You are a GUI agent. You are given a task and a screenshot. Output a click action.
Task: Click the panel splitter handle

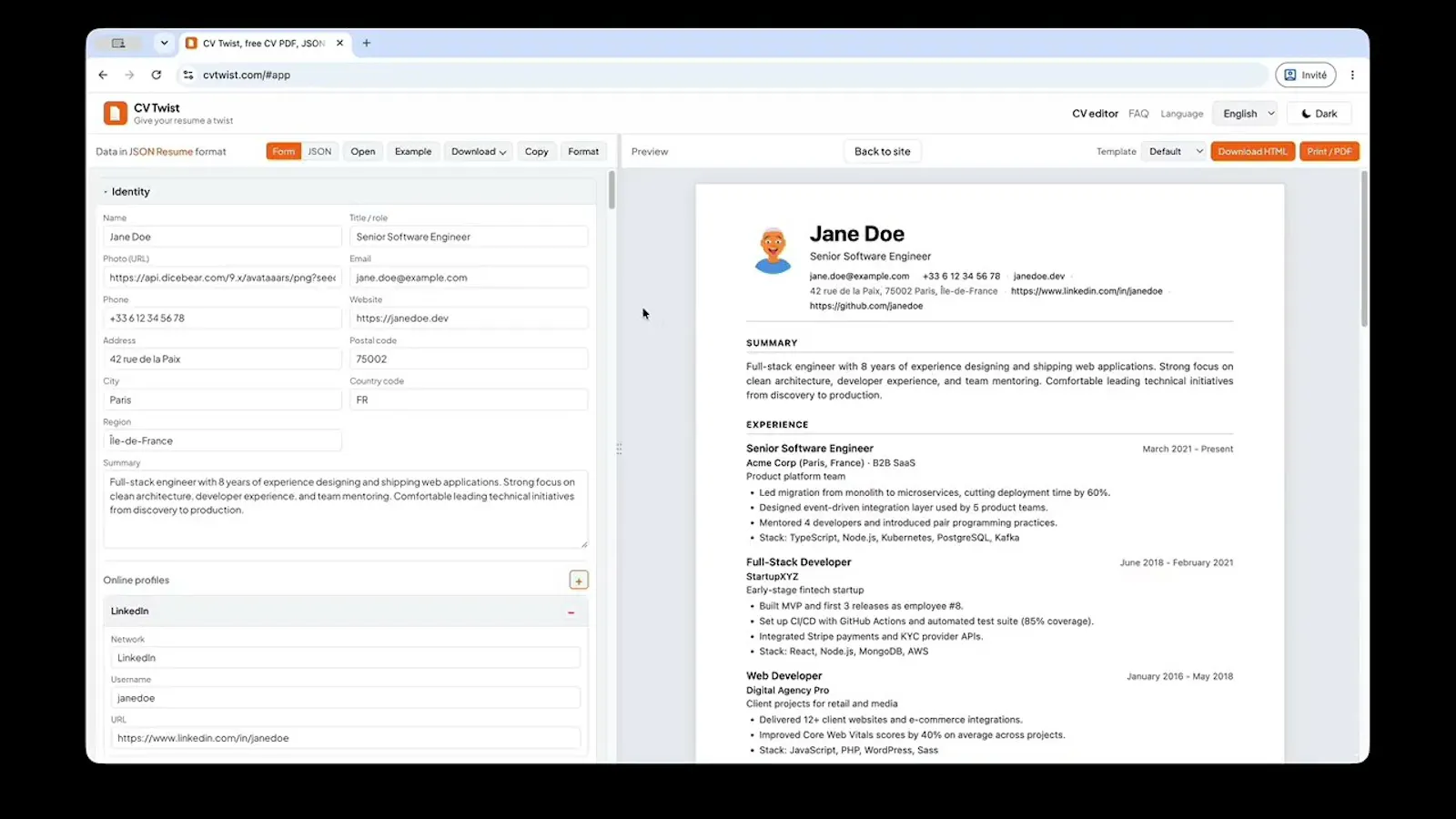[619, 449]
